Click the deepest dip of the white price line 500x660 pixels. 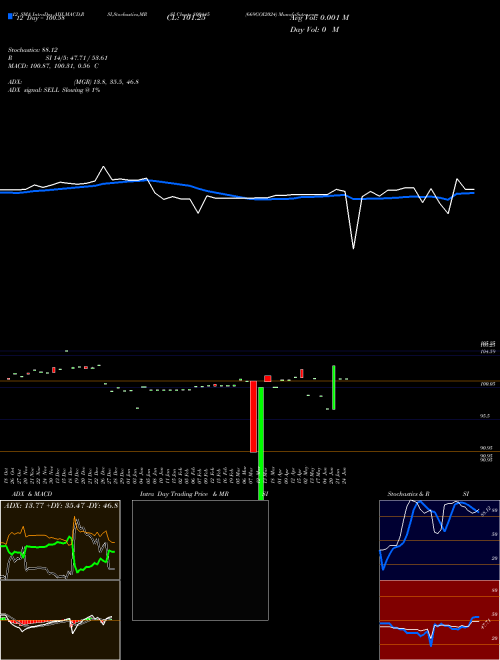tap(354, 248)
